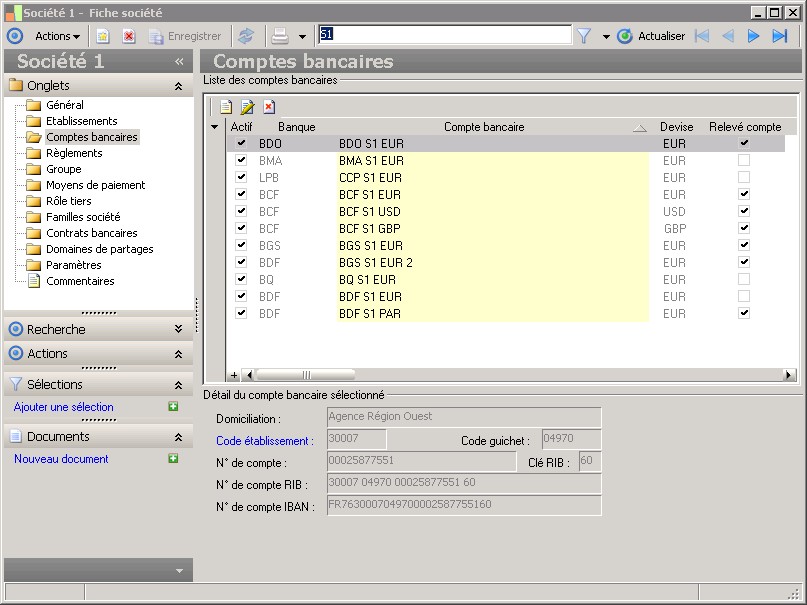The width and height of the screenshot is (807, 605).
Task: Select Moyens de paiement in tree
Action: click(x=95, y=185)
